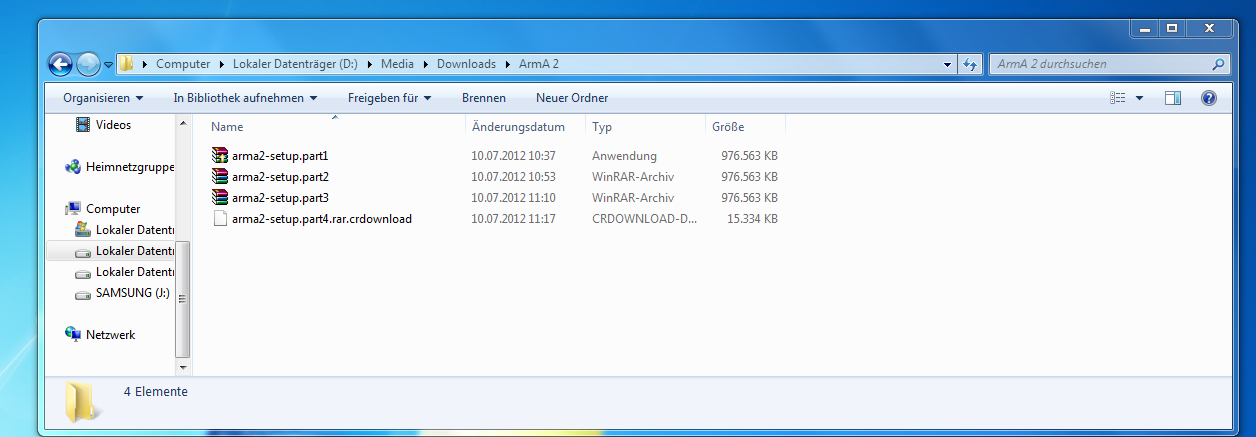Select SAMSUNG (J:) in the navigation pane
This screenshot has height=437, width=1256.
tap(133, 293)
